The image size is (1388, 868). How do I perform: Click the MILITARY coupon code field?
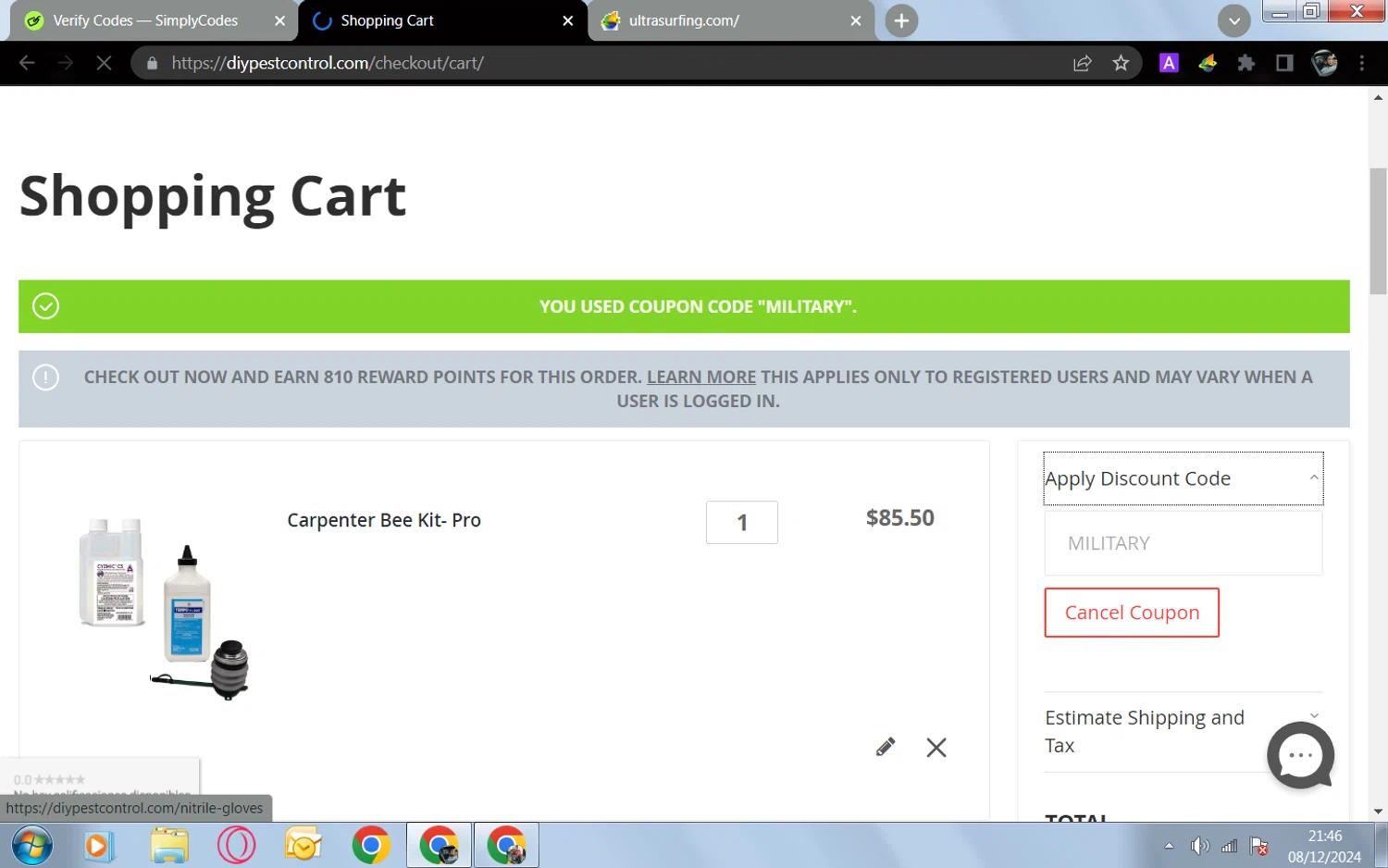pyautogui.click(x=1184, y=543)
